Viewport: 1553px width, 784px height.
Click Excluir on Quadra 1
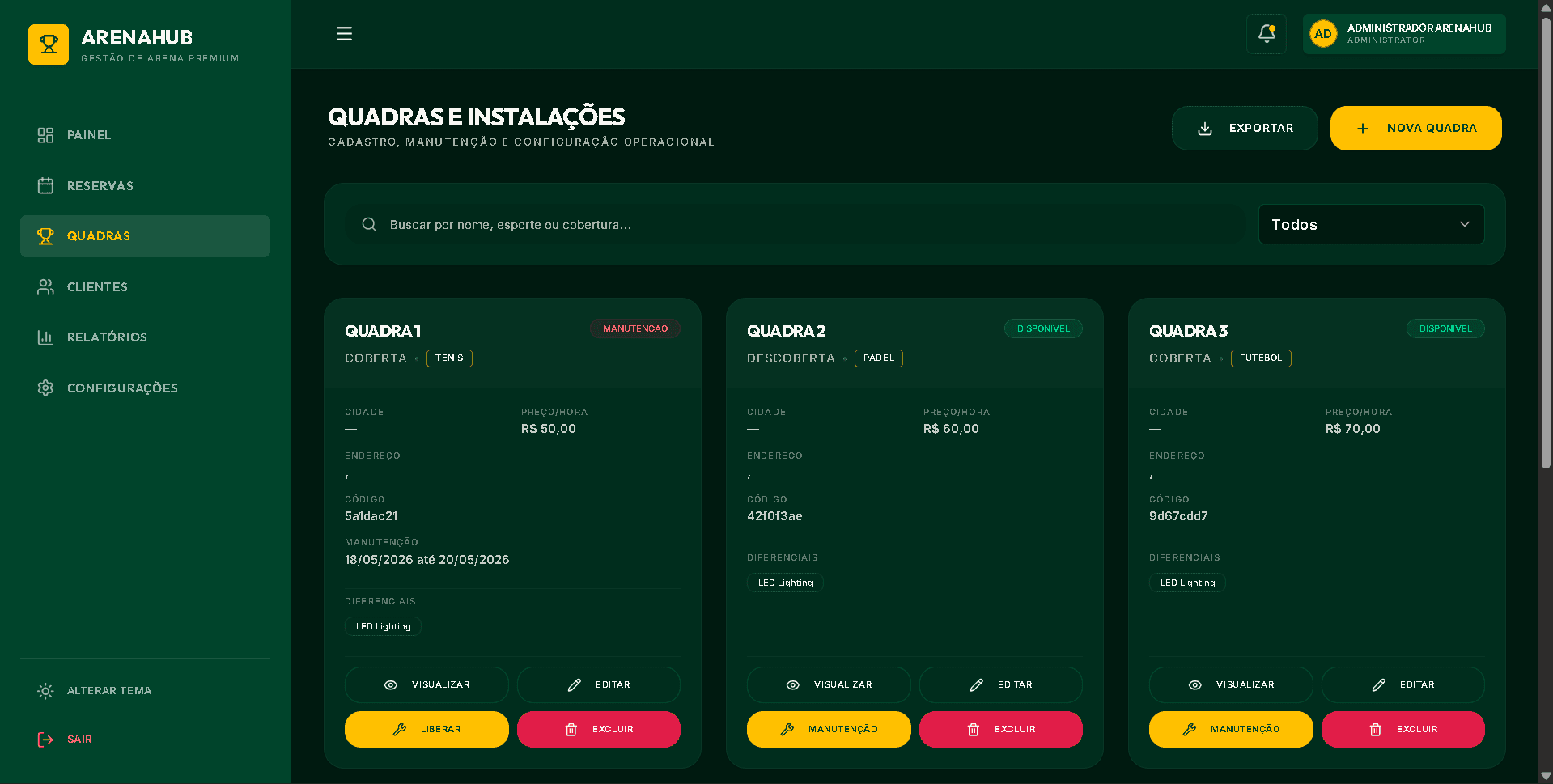pos(599,729)
